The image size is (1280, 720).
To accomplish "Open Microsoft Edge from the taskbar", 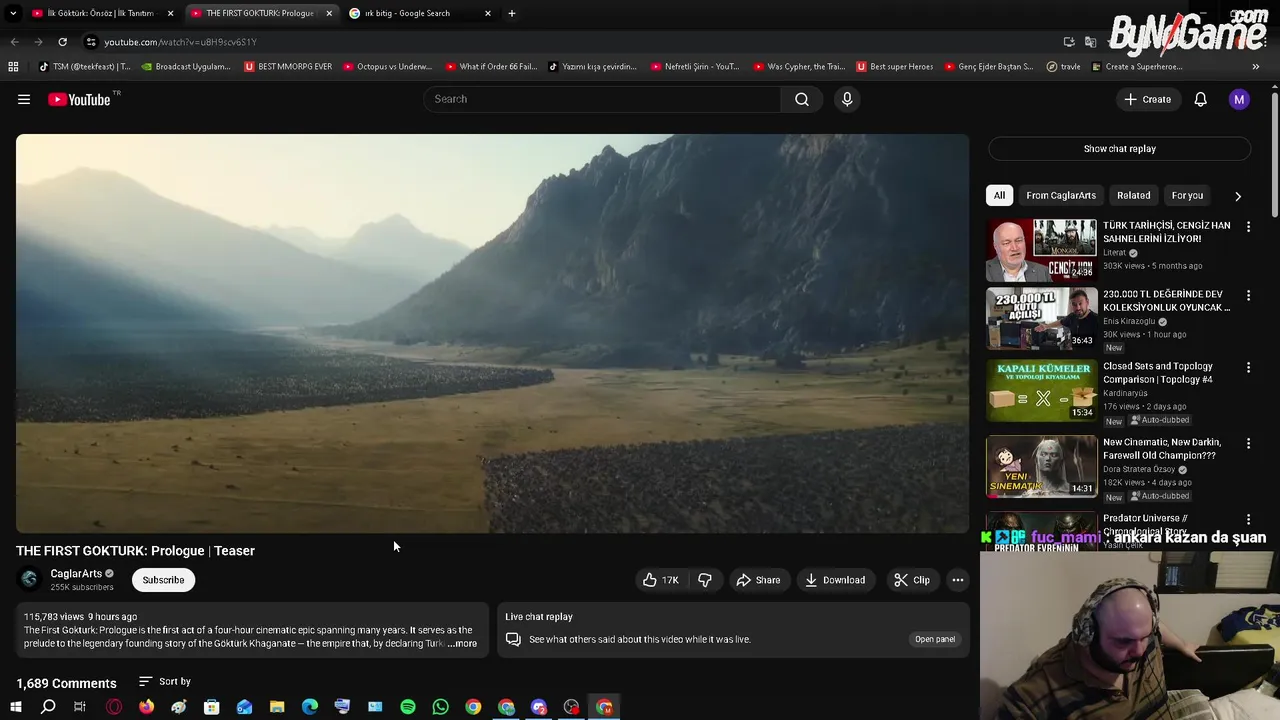I will [310, 707].
